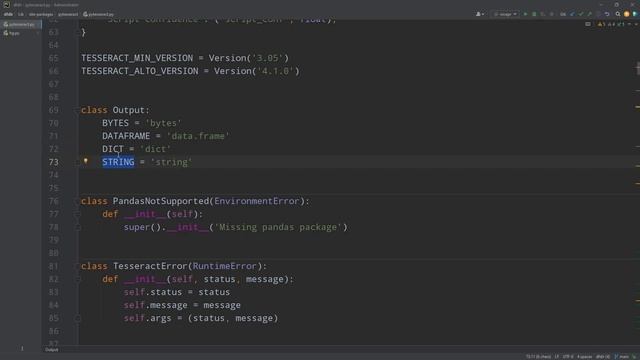The height and width of the screenshot is (360, 640).
Task: Open the run configuration dropdown
Action: [x=505, y=14]
